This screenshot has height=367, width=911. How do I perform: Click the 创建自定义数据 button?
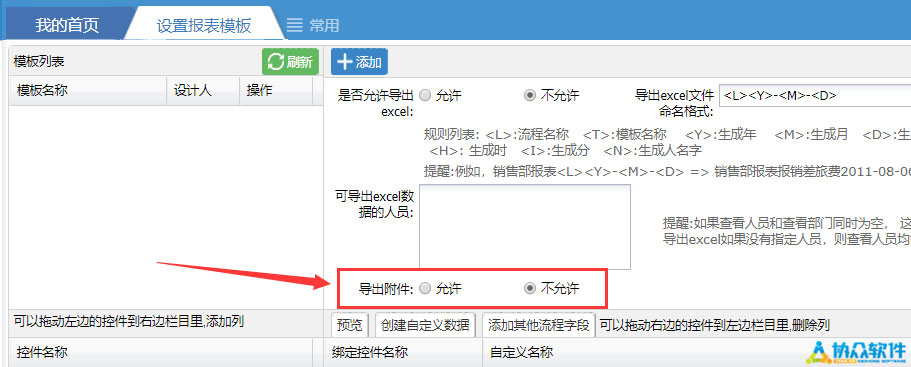[425, 325]
